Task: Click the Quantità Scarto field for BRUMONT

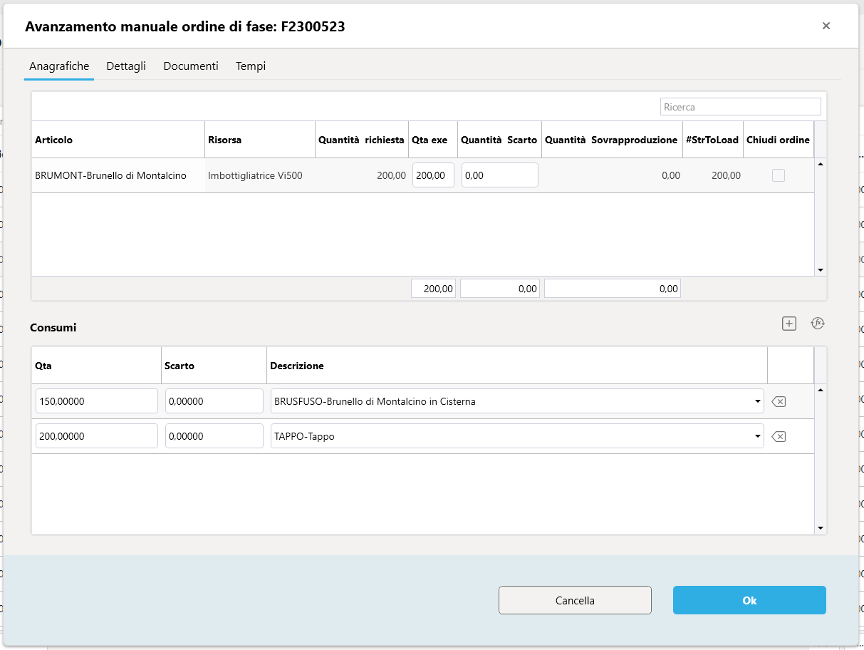Action: pos(500,176)
